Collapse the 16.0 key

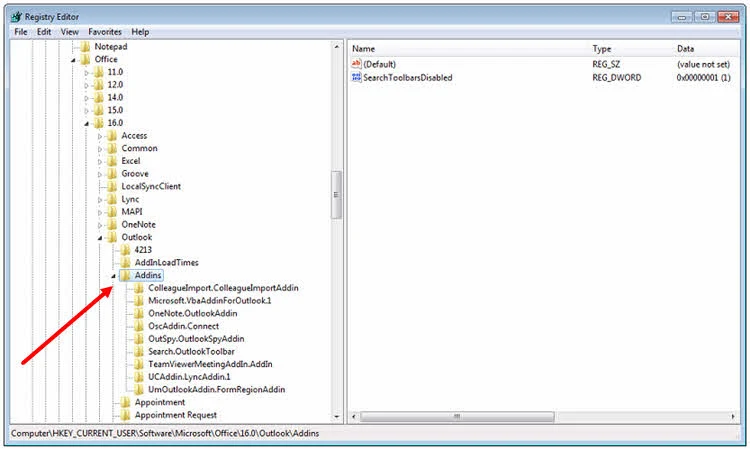(x=87, y=123)
